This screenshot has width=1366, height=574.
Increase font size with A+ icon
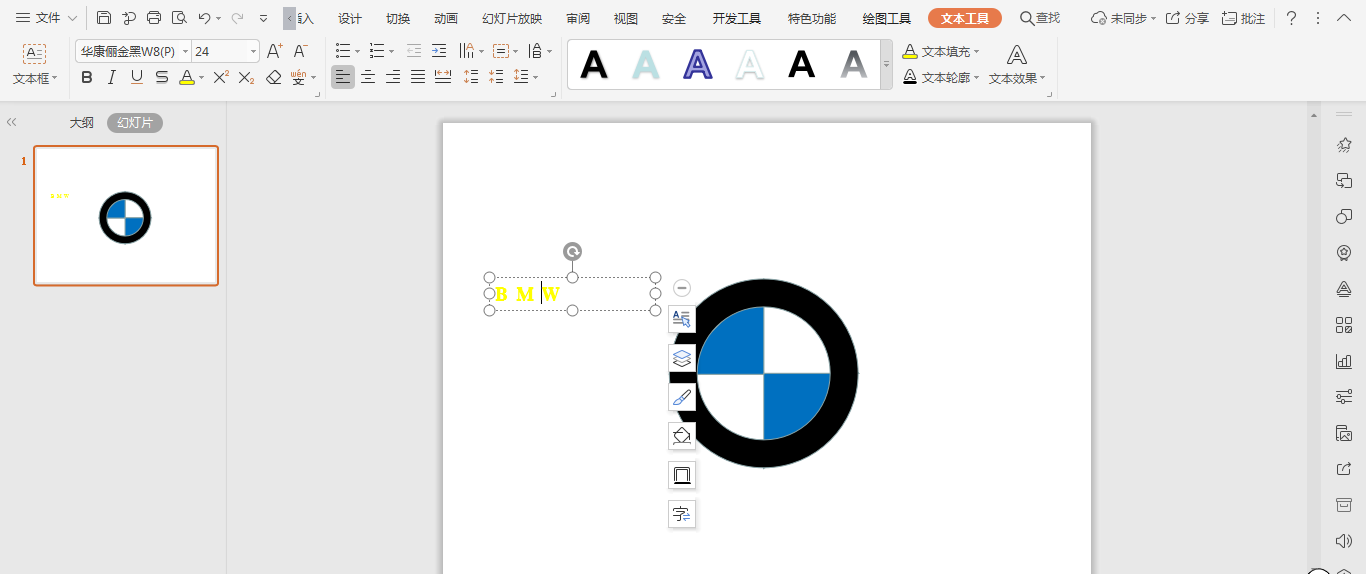(275, 51)
